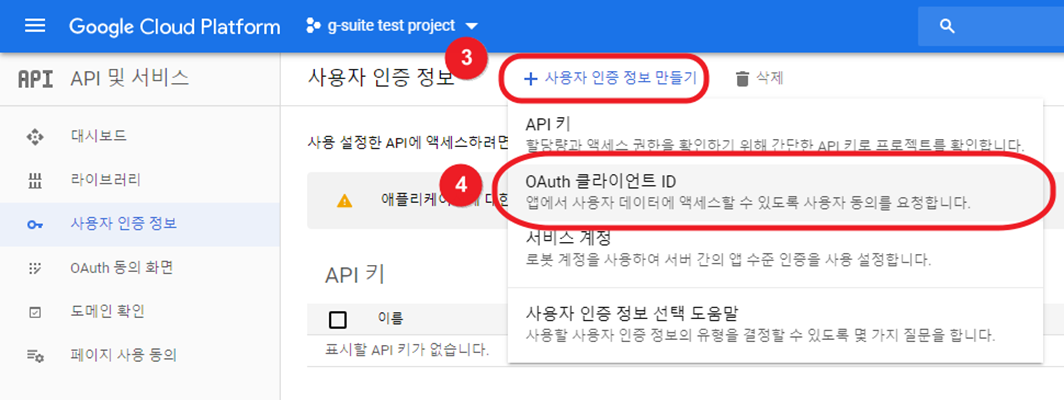Viewport: 1064px width, 400px height.
Task: Open 도메인 확인 sidebar item
Action: [140, 312]
